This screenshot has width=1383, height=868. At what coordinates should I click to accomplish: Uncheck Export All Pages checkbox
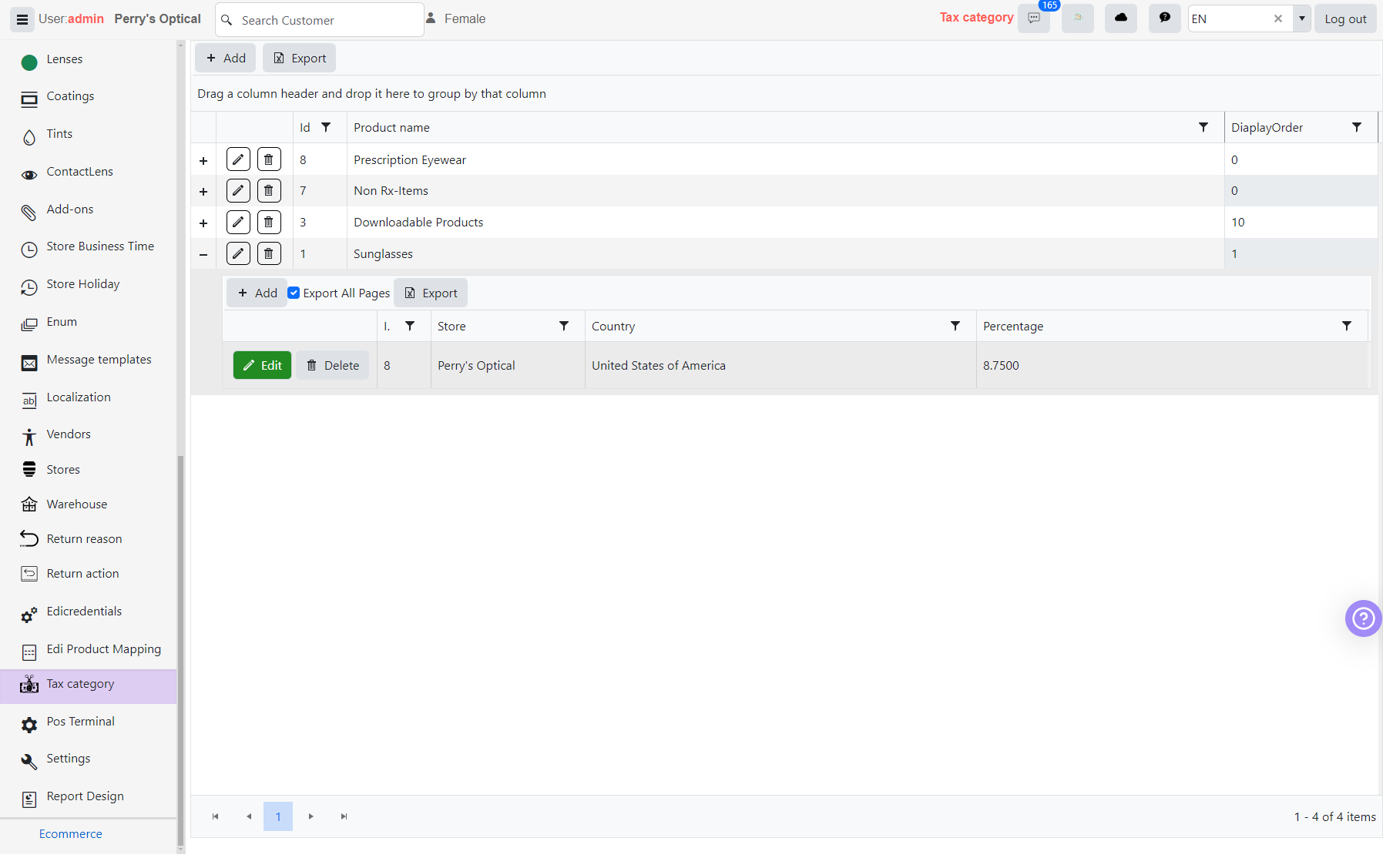[294, 293]
